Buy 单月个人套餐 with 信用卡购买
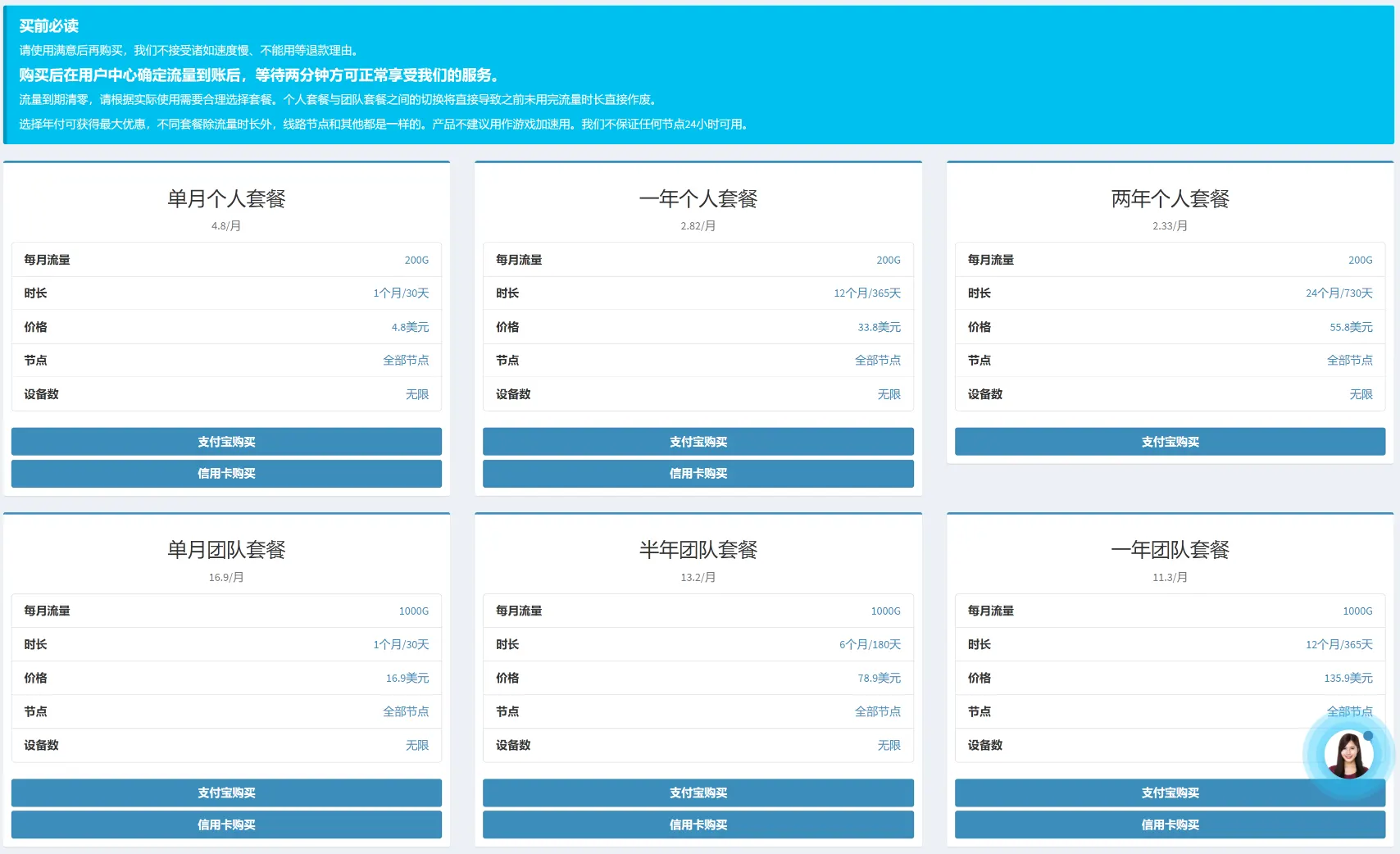 tap(226, 474)
